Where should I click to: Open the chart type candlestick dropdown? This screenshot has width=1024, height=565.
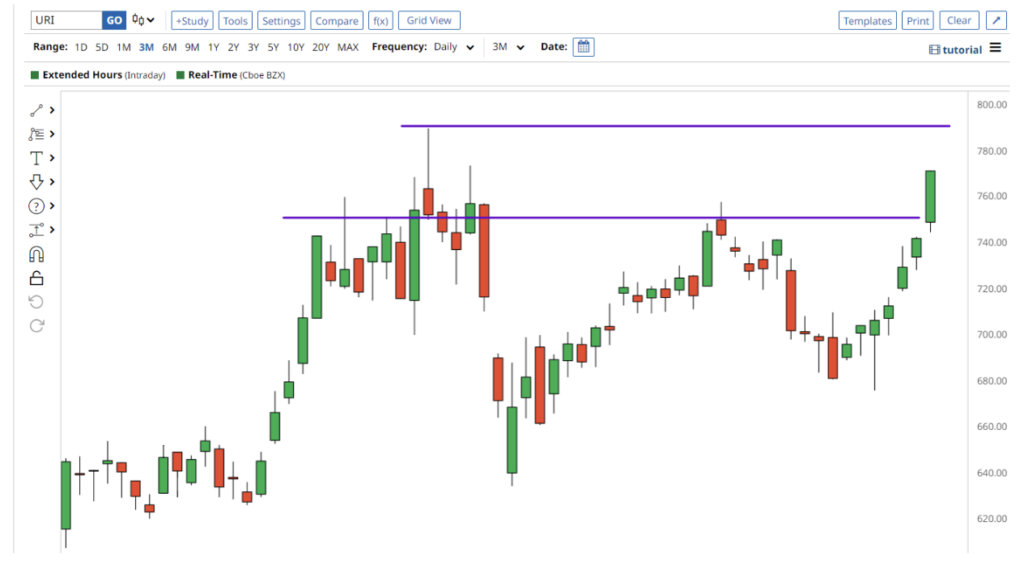pyautogui.click(x=143, y=20)
